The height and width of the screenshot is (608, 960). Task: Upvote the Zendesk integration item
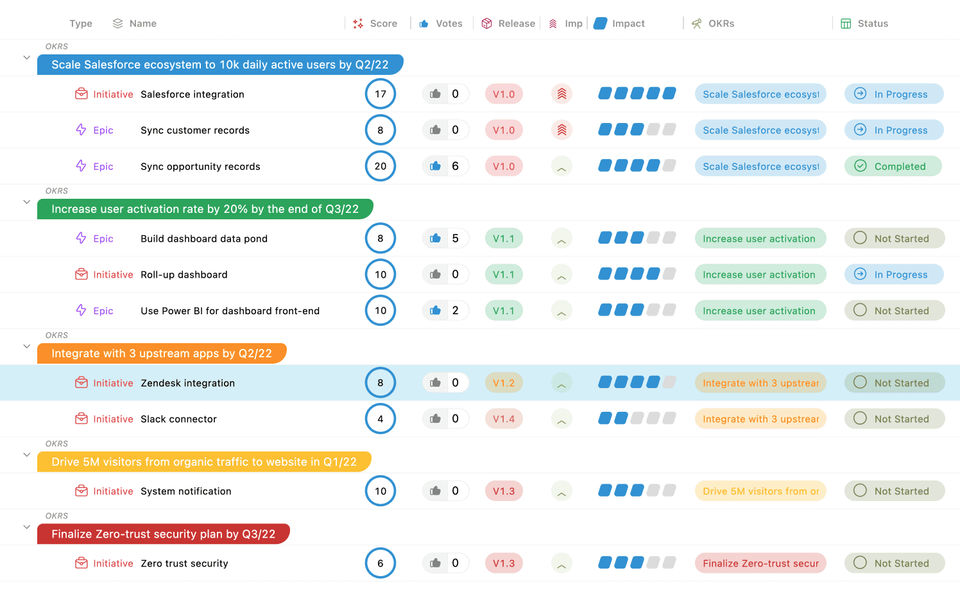(x=435, y=383)
